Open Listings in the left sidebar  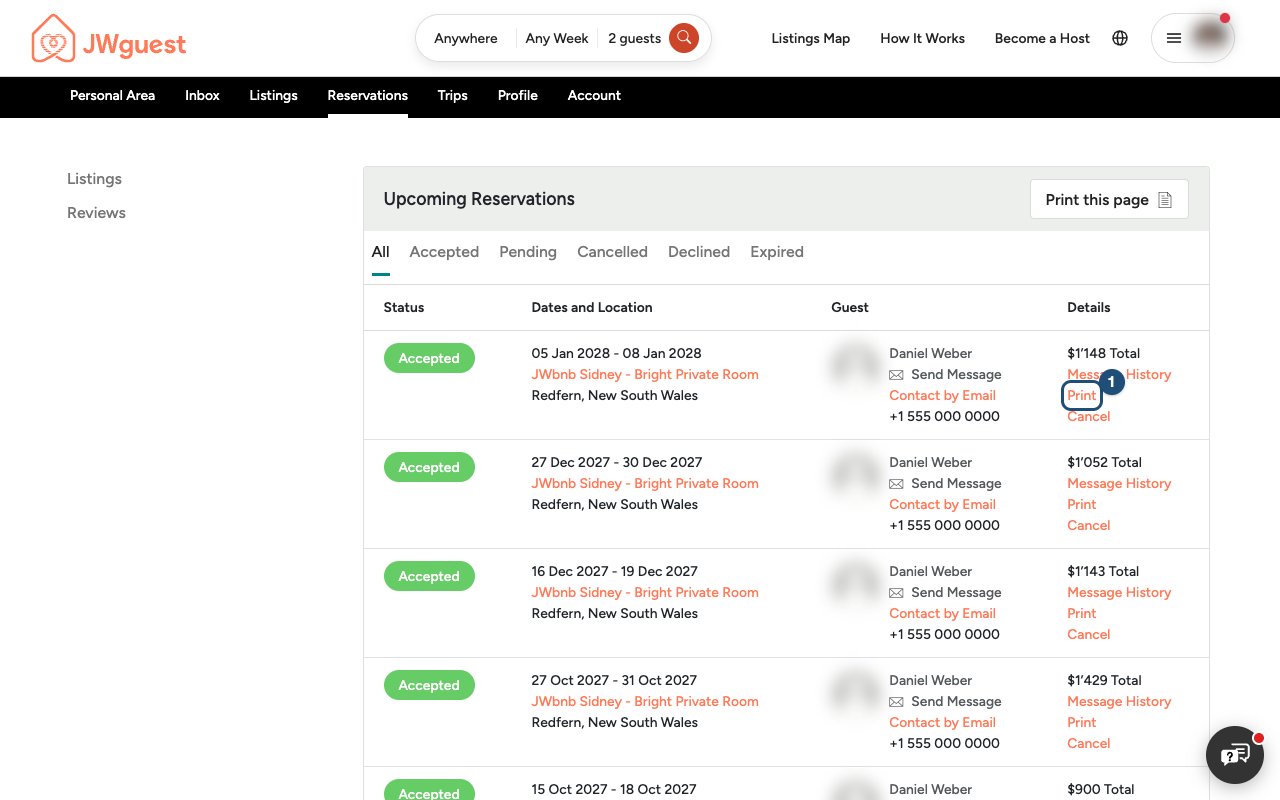click(x=94, y=179)
